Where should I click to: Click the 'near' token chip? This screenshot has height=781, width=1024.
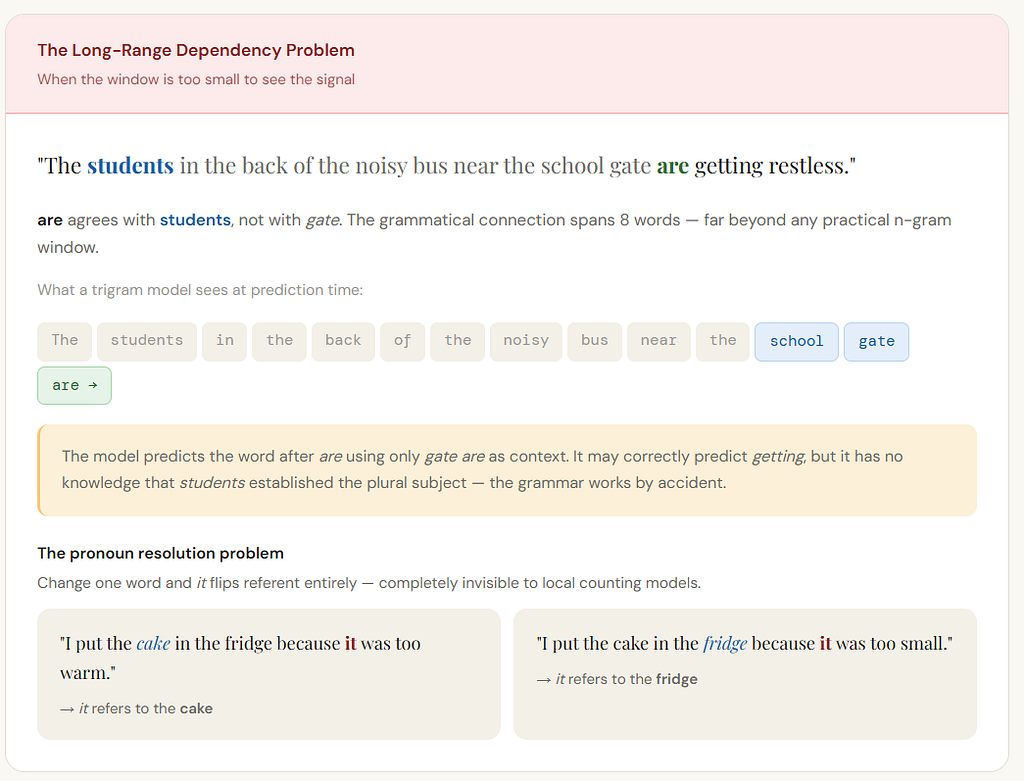point(658,341)
